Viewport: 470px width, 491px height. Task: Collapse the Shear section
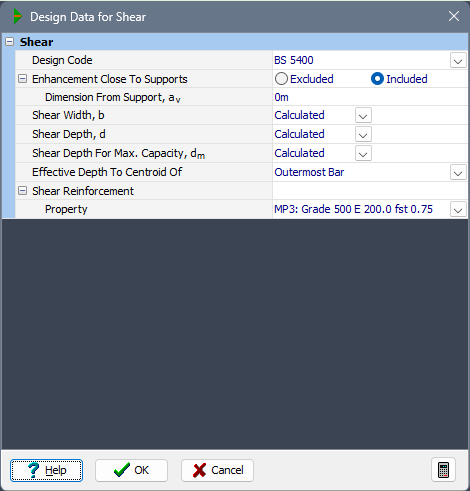(10, 42)
